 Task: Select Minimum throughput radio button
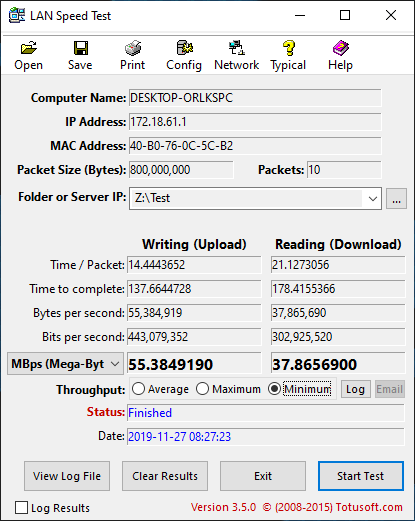tap(274, 389)
